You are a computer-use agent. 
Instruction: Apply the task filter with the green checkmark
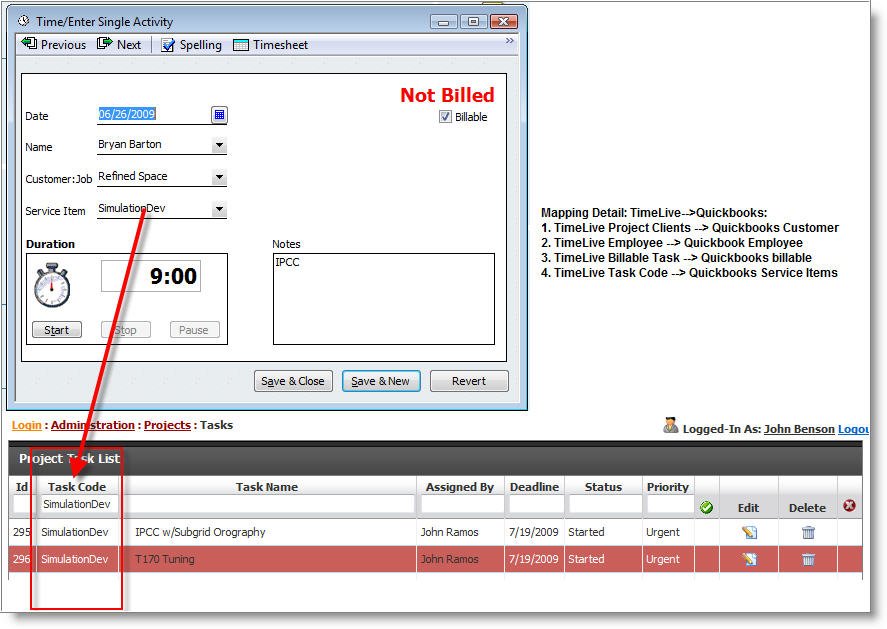[x=706, y=507]
